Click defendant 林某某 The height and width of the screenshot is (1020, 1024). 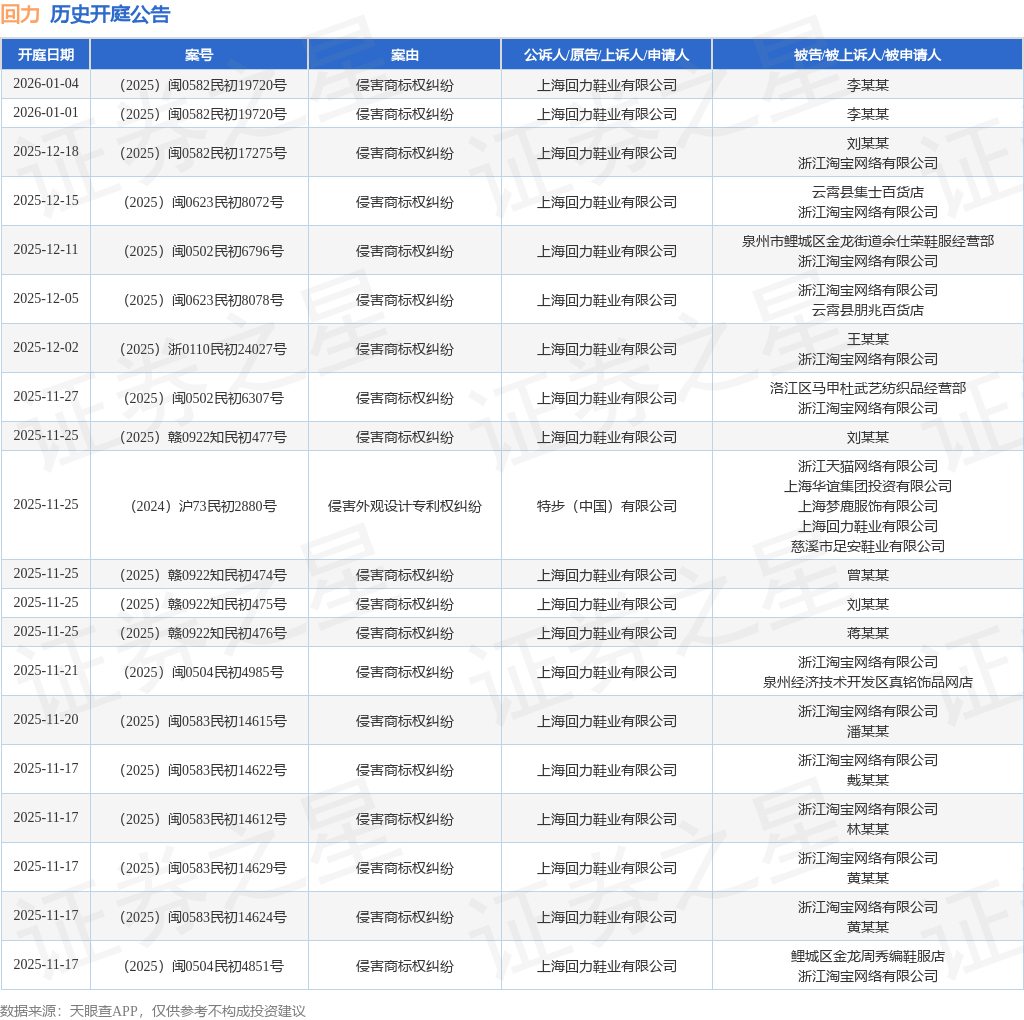(x=867, y=829)
